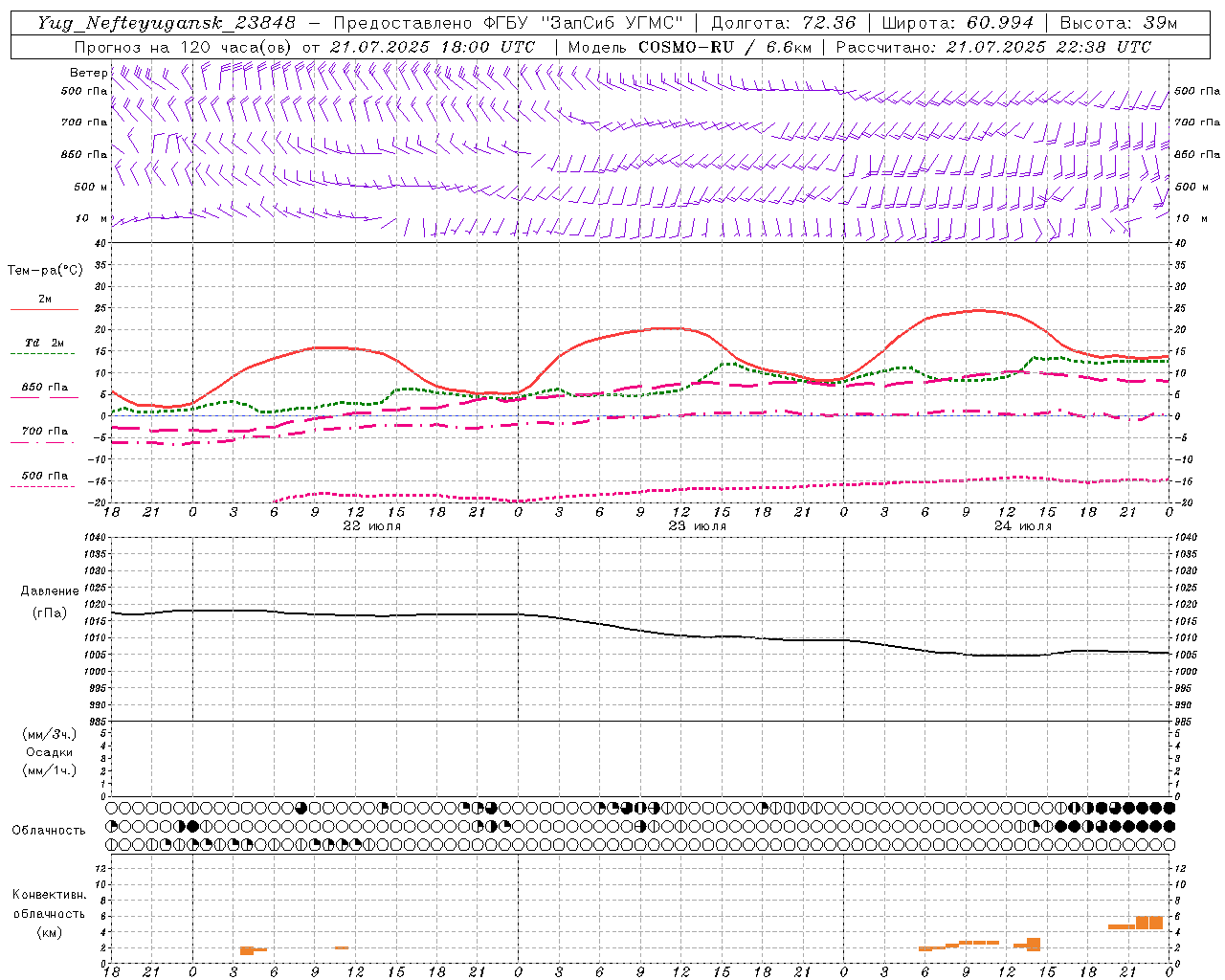Image resolution: width=1225 pixels, height=980 pixels.
Task: Click the line sample under the '2м' legend
Action: tap(44, 310)
